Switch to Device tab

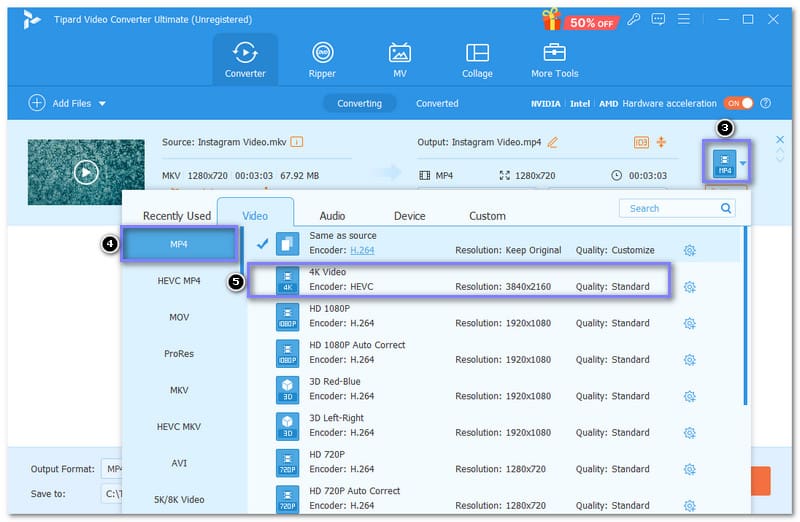(x=409, y=216)
